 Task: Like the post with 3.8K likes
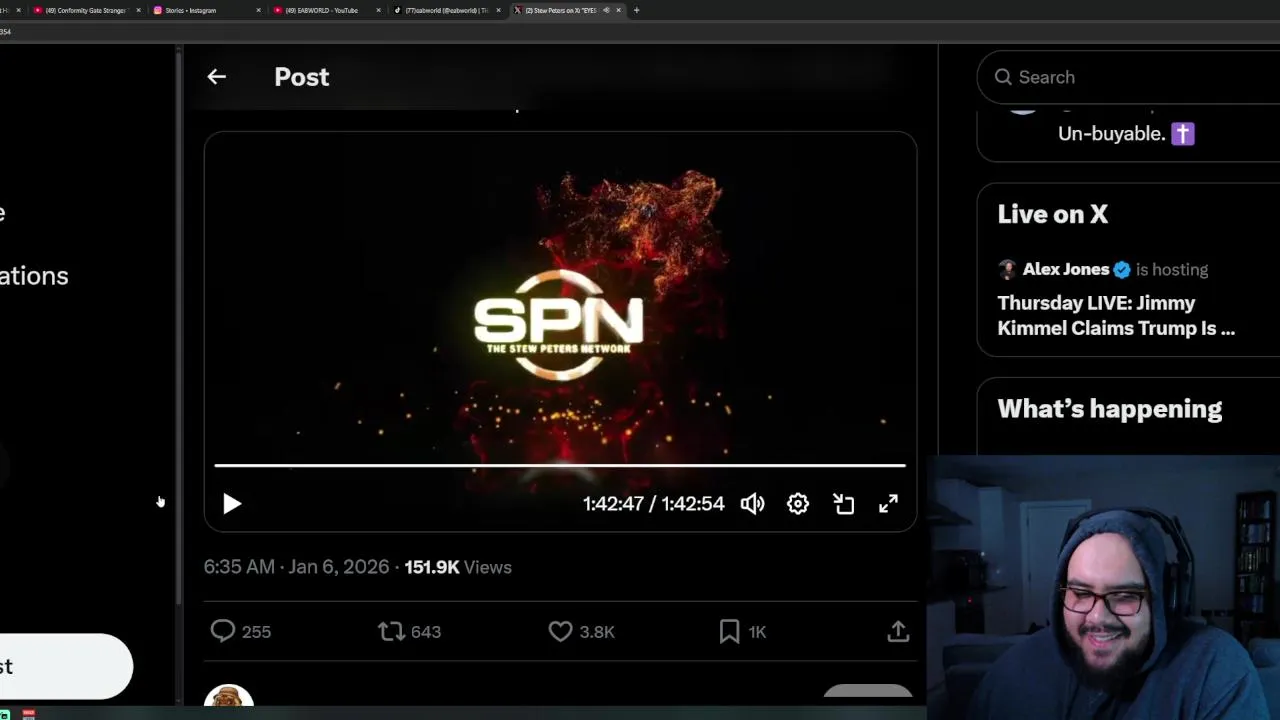[x=582, y=632]
